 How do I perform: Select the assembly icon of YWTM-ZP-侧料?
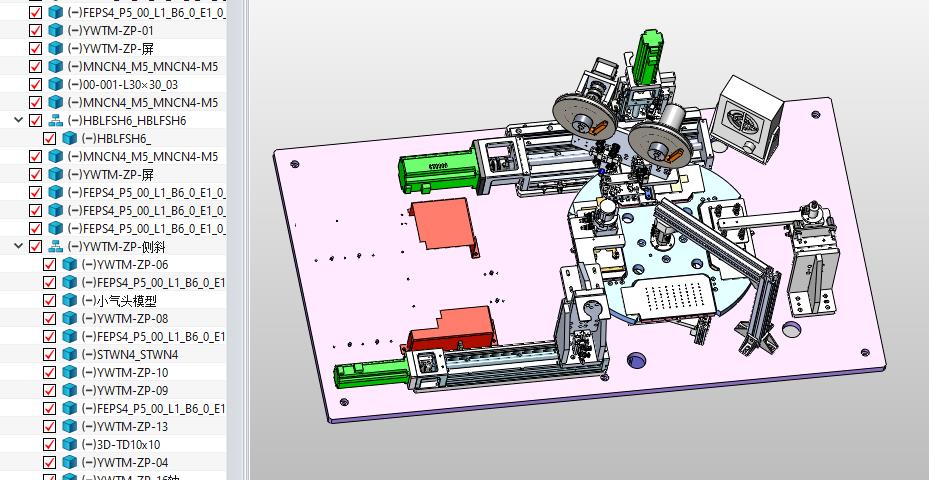pyautogui.click(x=55, y=246)
